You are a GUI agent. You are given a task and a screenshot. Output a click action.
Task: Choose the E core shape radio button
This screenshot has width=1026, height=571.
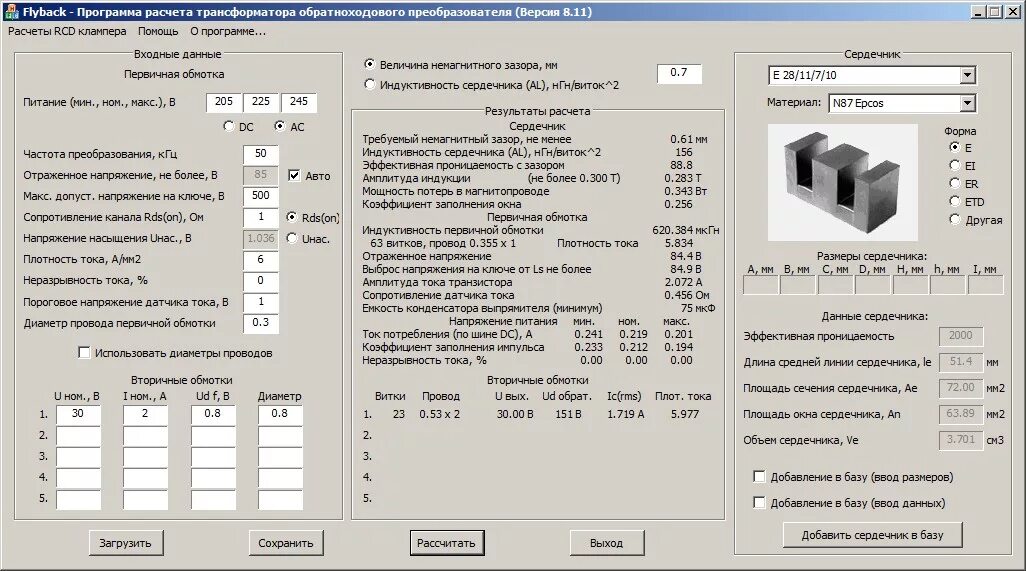(x=955, y=147)
